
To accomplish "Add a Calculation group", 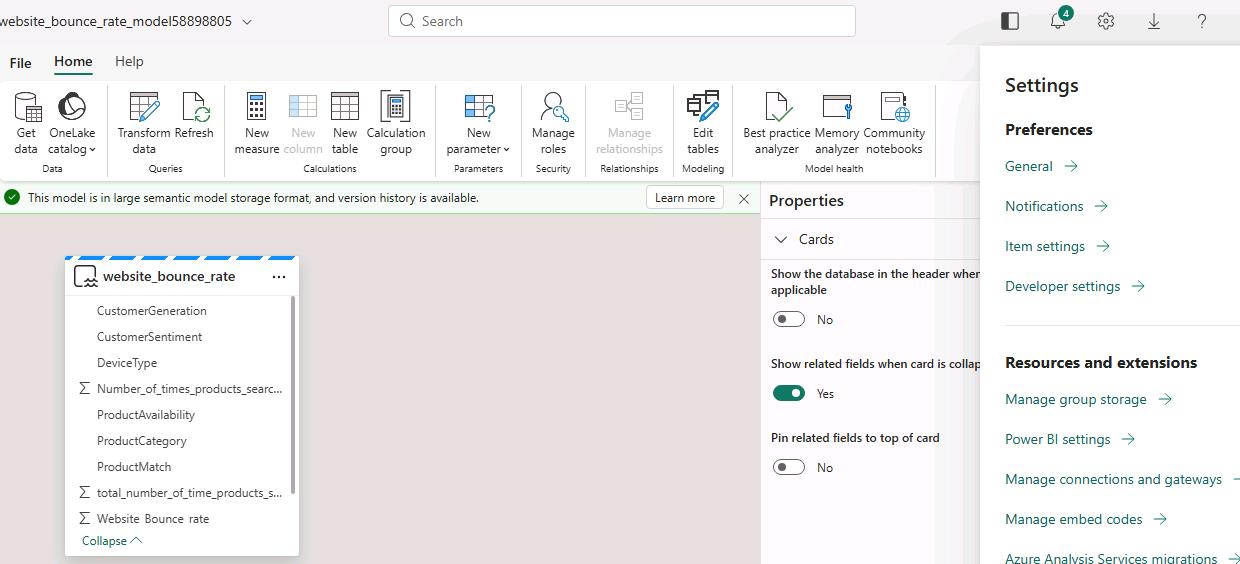I will 396,123.
